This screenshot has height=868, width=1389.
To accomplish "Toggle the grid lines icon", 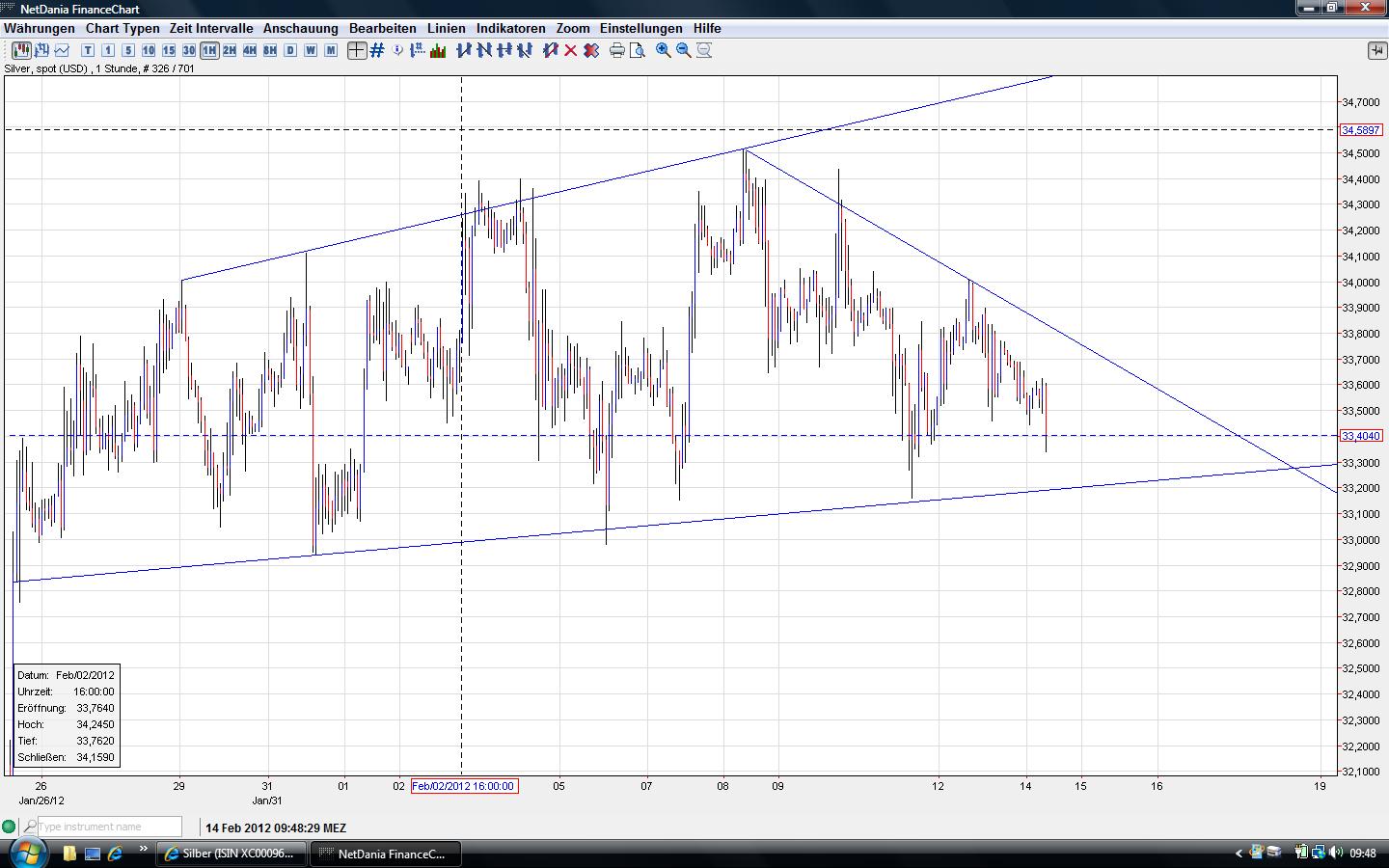I will pyautogui.click(x=377, y=50).
